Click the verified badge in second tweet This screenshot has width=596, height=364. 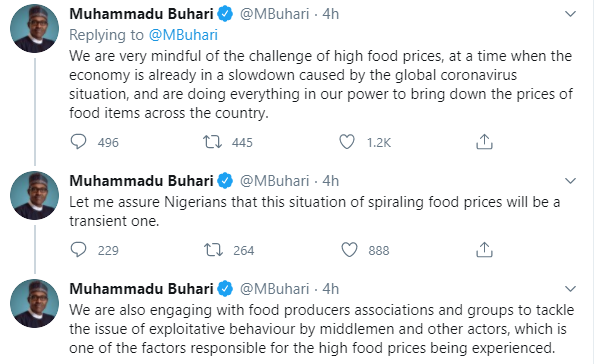point(225,181)
